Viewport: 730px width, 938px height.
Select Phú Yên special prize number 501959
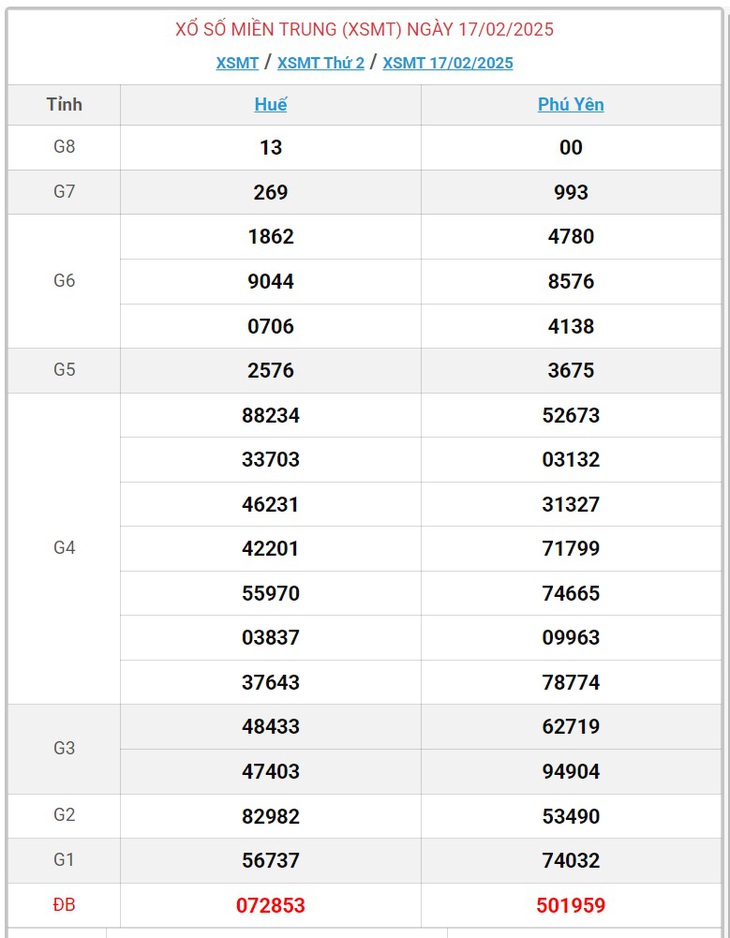(571, 905)
